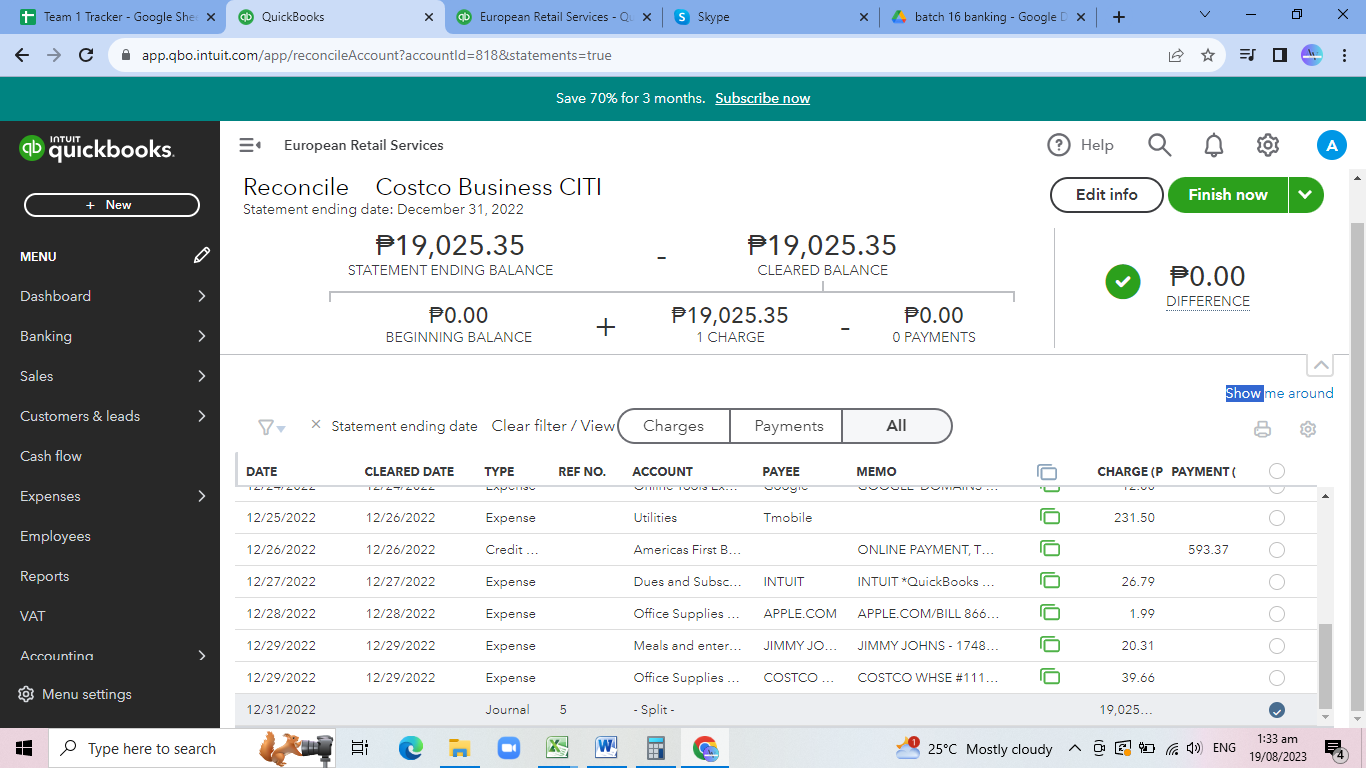The height and width of the screenshot is (768, 1366).
Task: Show only Payments
Action: coord(788,426)
